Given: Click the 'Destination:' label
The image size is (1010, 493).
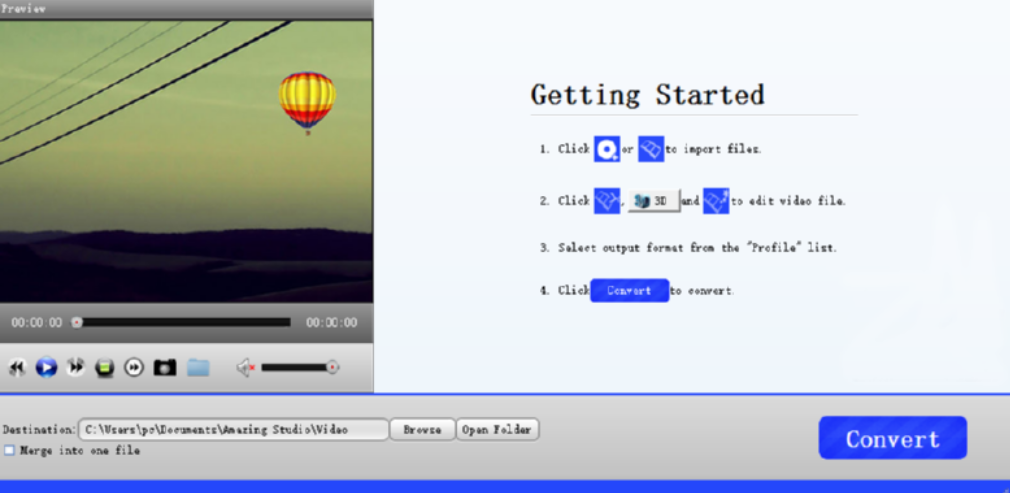Looking at the screenshot, I should pyautogui.click(x=39, y=429).
